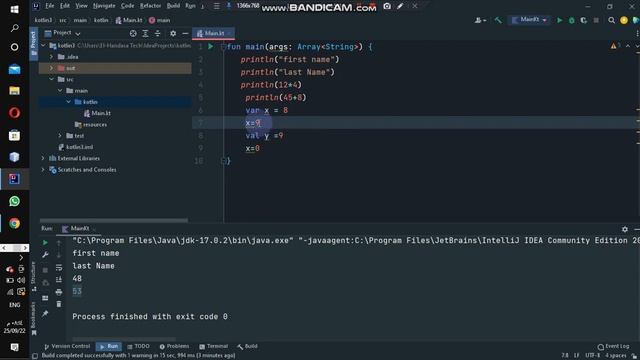Open Problems tool window

coord(174,347)
